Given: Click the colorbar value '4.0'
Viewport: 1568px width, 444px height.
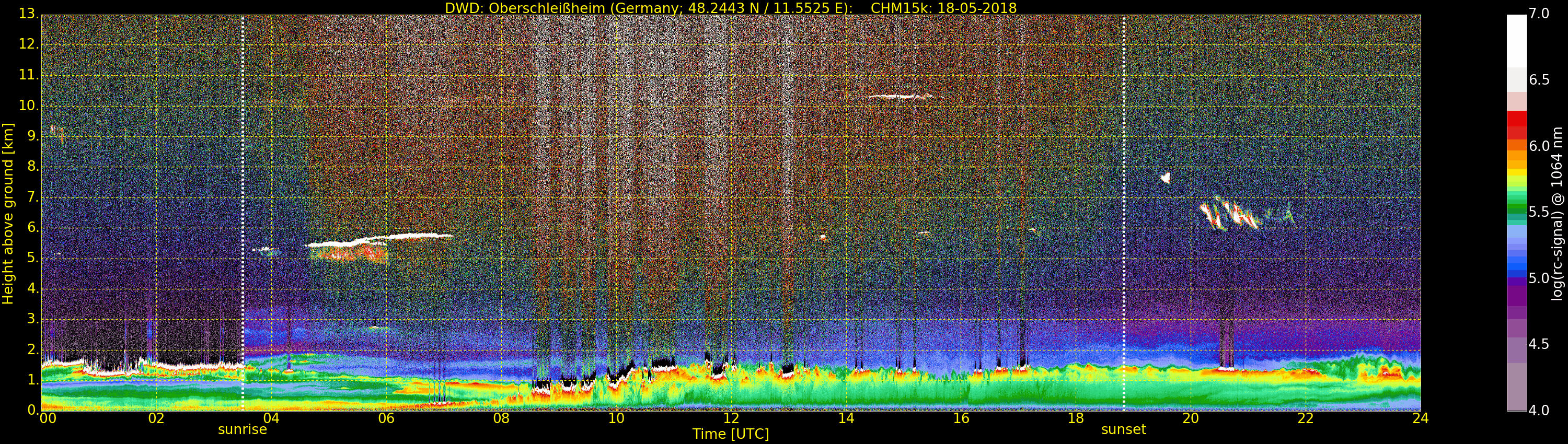Looking at the screenshot, I should tap(1539, 411).
